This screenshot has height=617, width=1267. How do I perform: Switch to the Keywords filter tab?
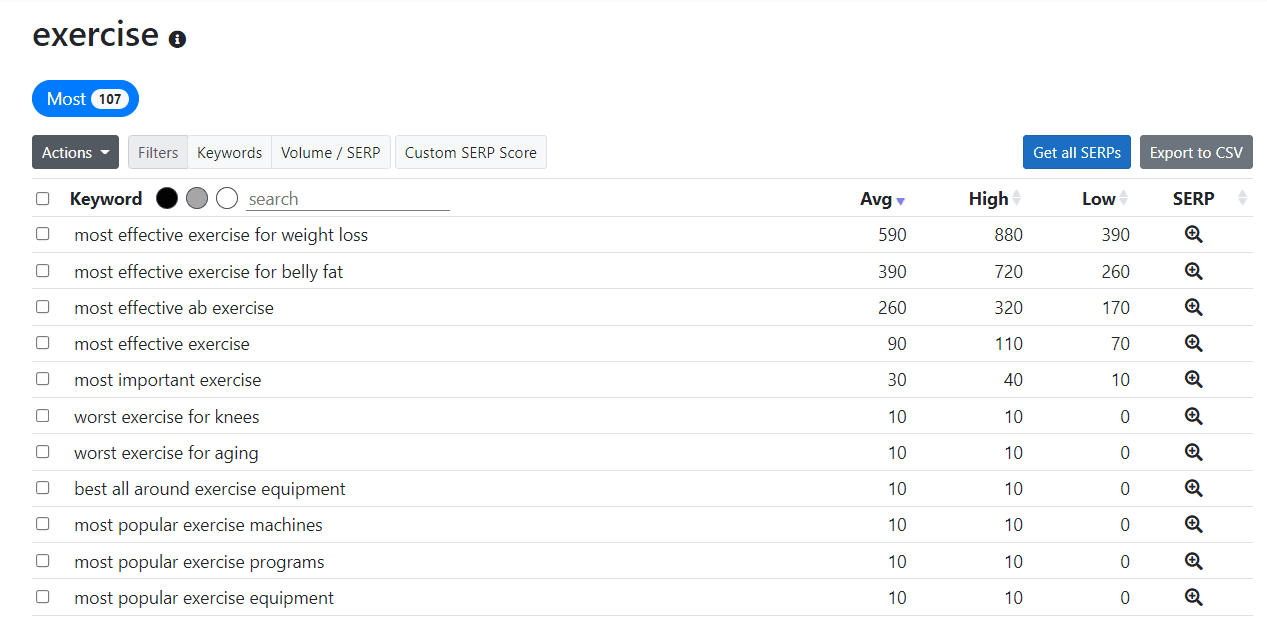click(x=229, y=152)
